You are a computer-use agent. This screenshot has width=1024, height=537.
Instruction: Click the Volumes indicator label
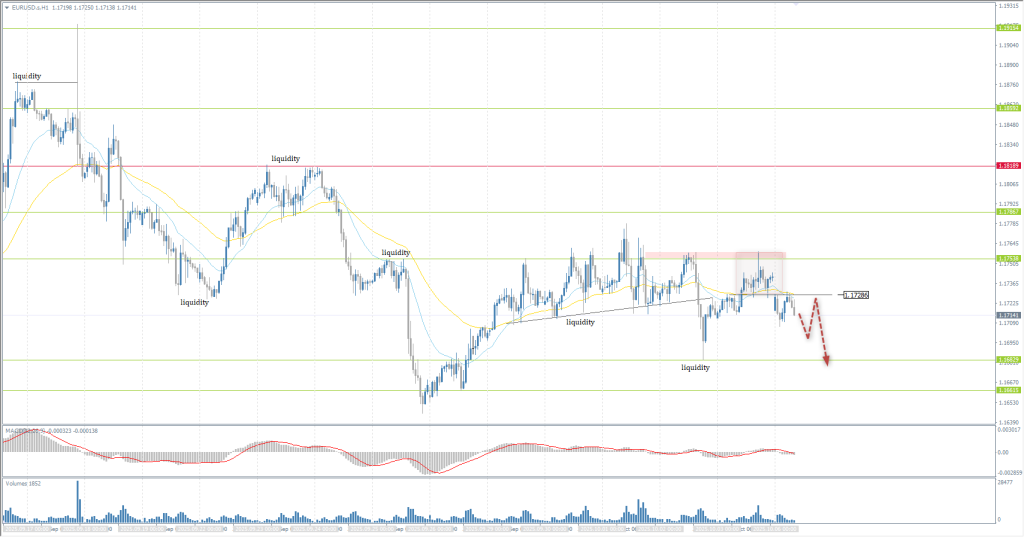click(x=20, y=482)
